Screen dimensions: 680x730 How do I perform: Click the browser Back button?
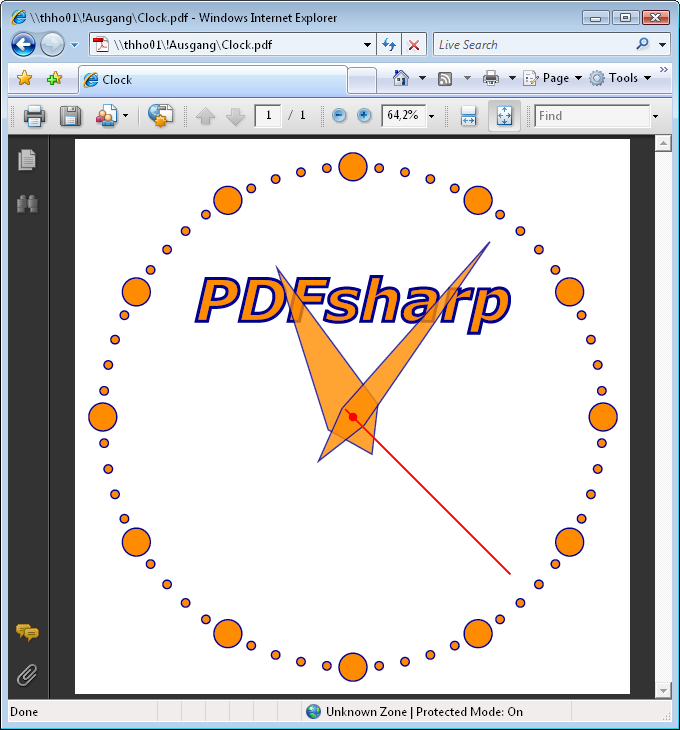coord(24,45)
